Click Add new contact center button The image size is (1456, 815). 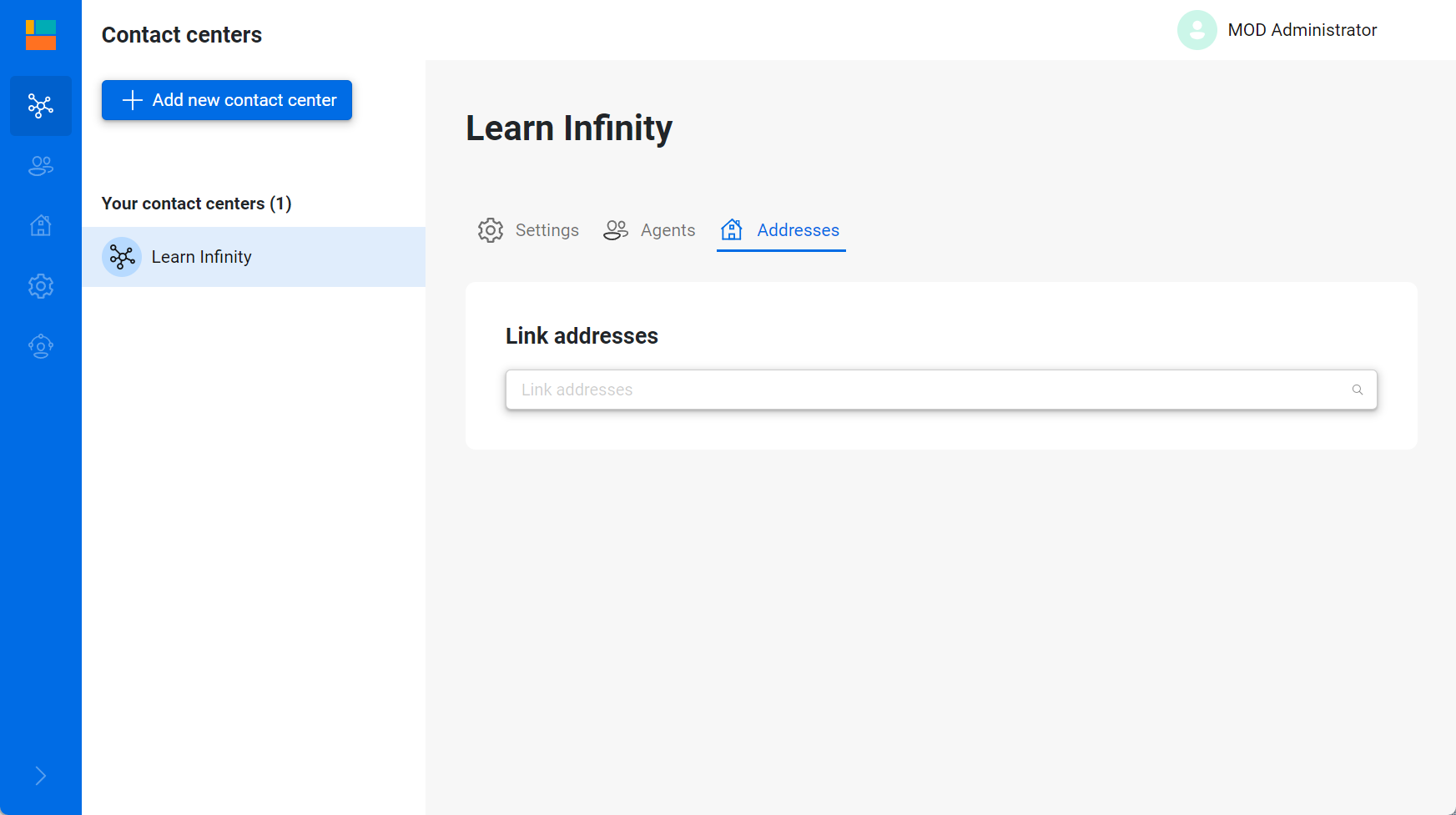[x=227, y=100]
